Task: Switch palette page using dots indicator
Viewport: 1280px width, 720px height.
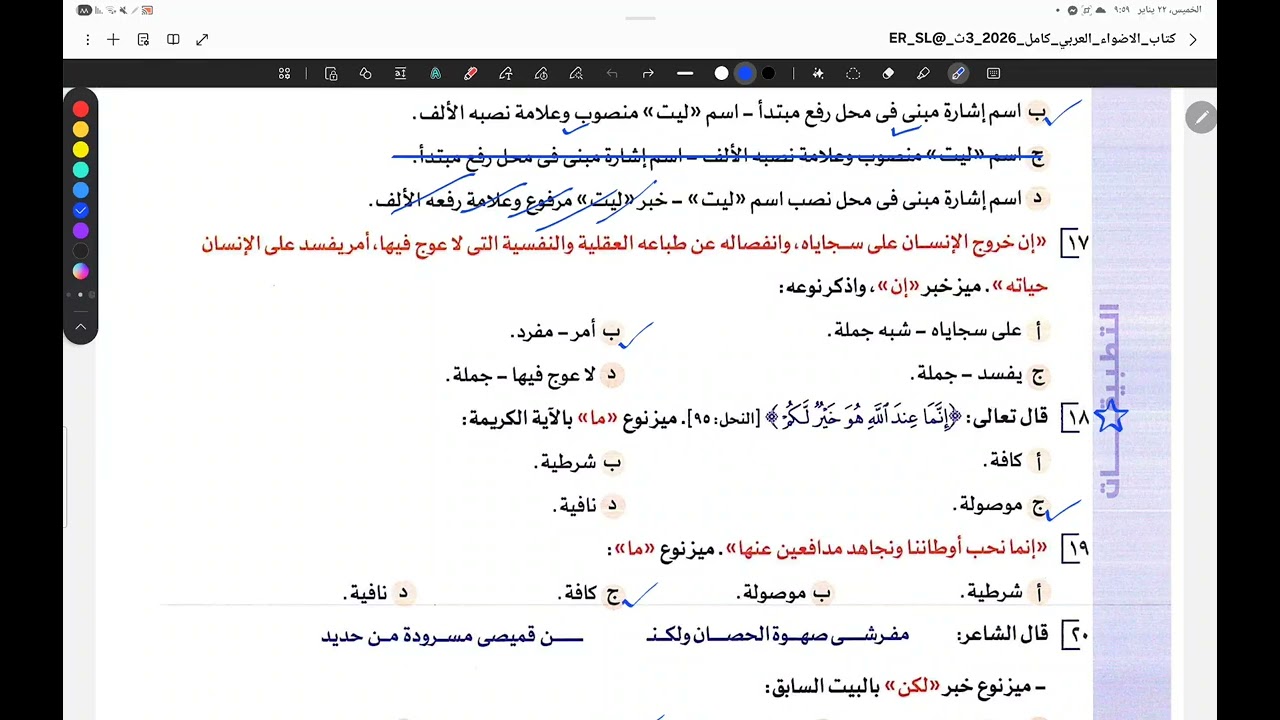Action: (x=81, y=295)
